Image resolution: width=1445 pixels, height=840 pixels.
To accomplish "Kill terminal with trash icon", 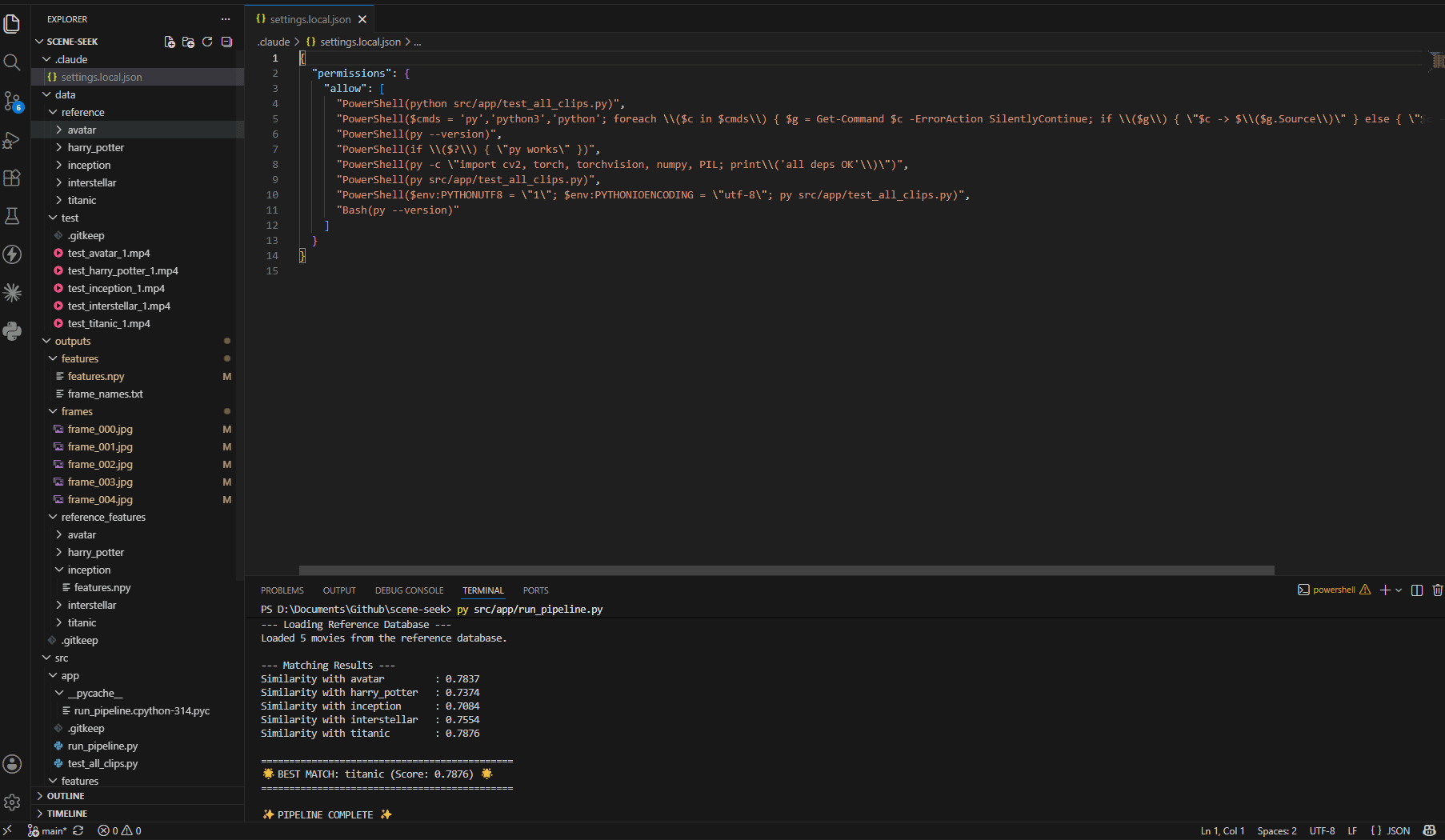I will click(x=1437, y=590).
